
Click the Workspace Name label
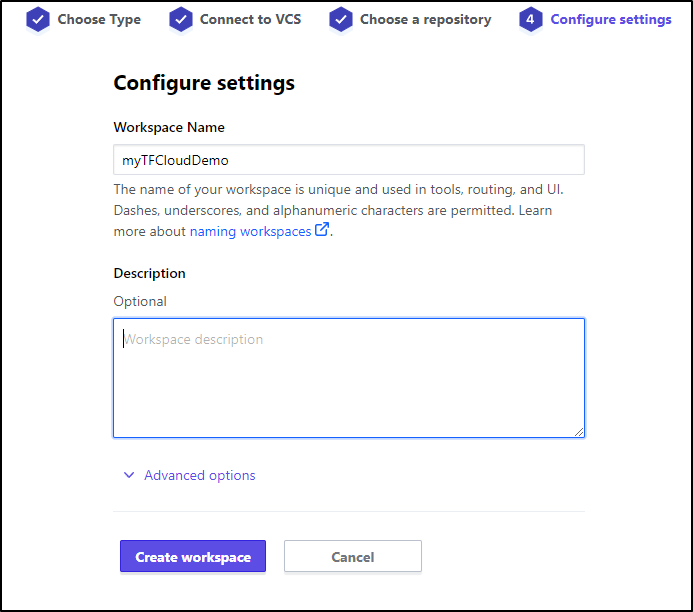(169, 127)
